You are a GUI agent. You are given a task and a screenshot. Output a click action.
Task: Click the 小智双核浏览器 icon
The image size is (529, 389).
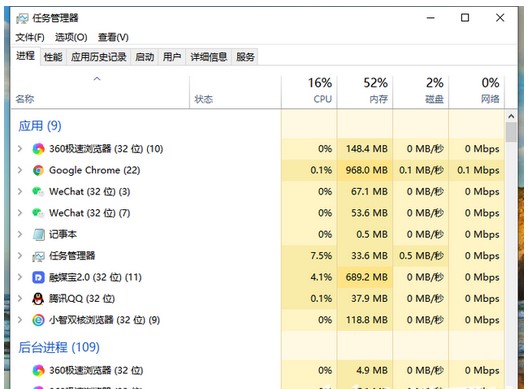pos(38,320)
